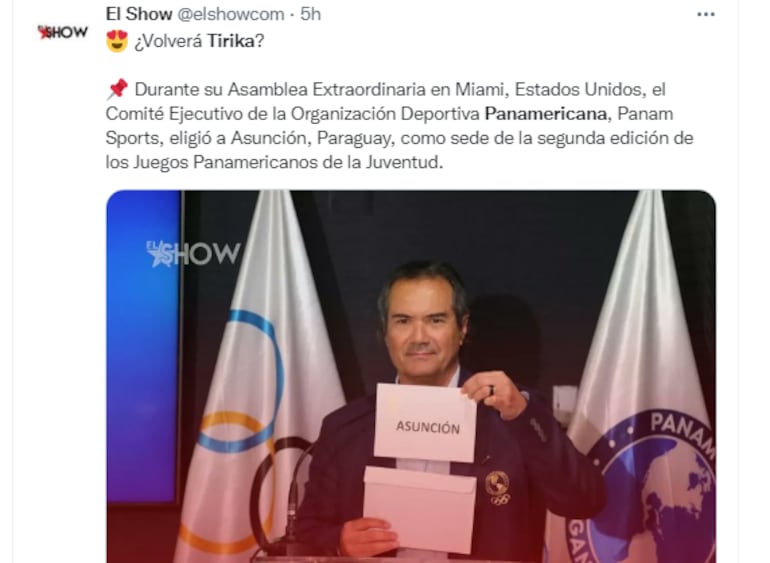Click the line mentioning Juegos Panamericanos de la Juventud
This screenshot has height=563, width=770.
point(274,162)
